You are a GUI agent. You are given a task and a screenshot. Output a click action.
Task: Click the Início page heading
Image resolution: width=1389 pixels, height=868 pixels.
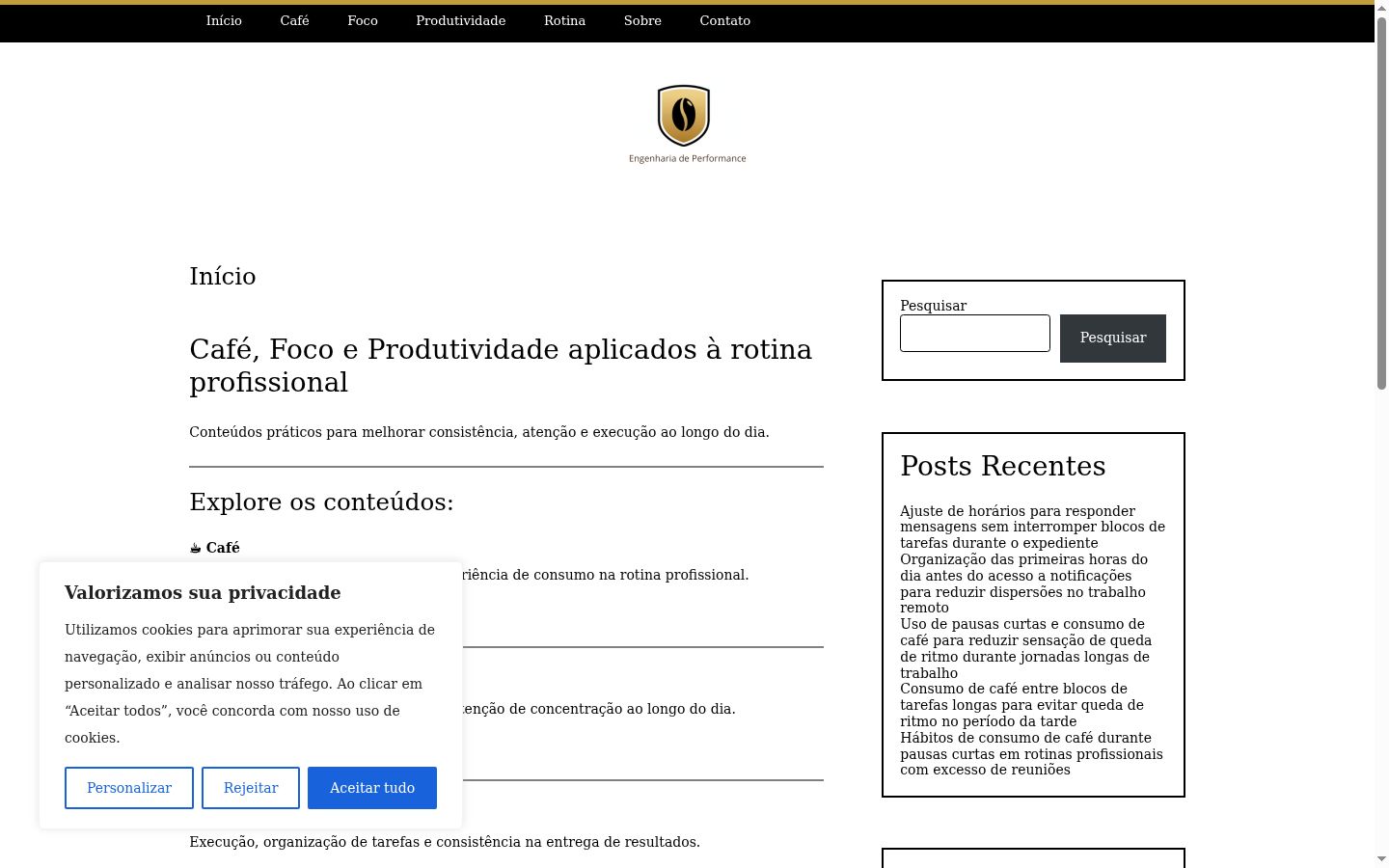coord(223,277)
